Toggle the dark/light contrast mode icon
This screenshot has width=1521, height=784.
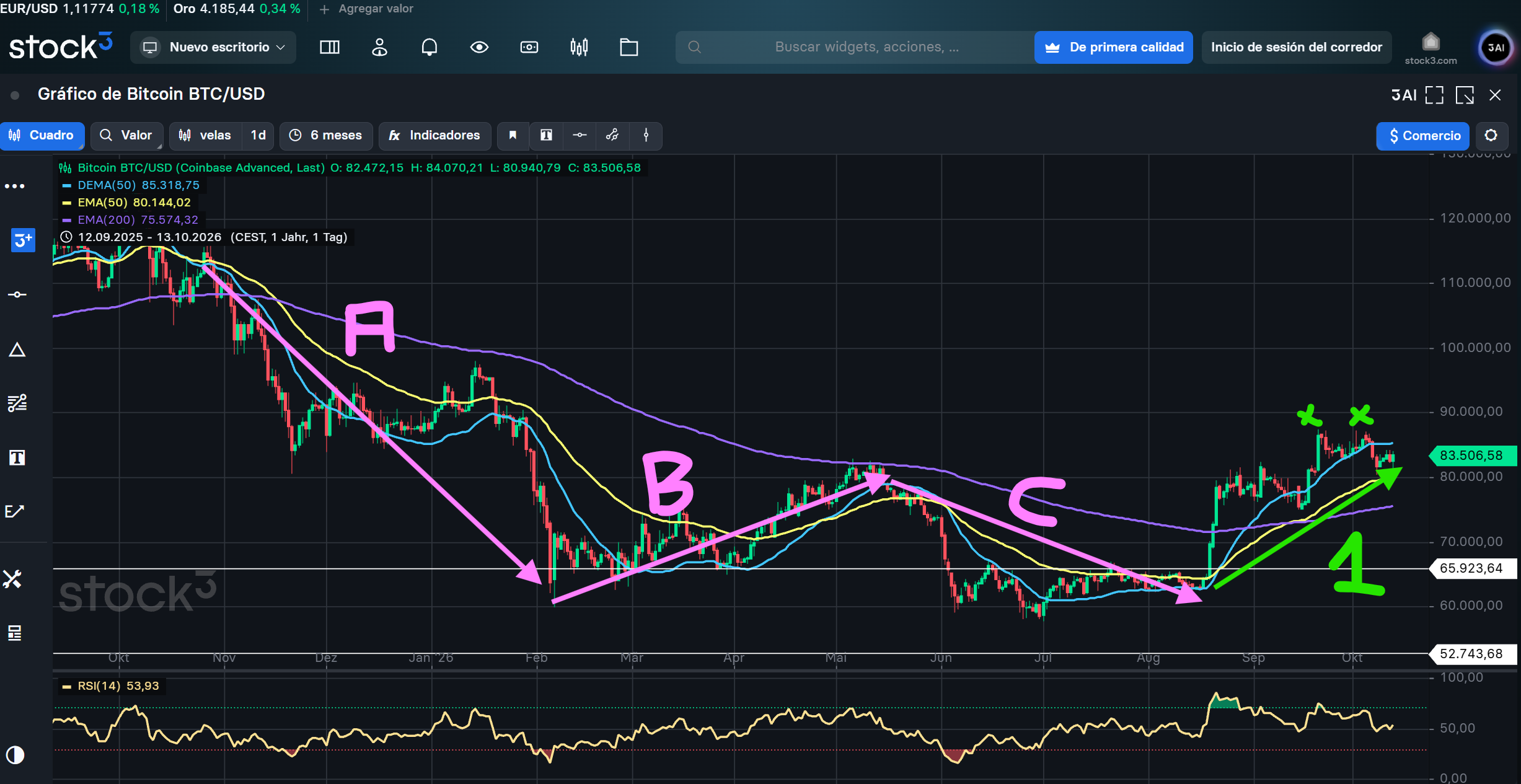pos(15,755)
